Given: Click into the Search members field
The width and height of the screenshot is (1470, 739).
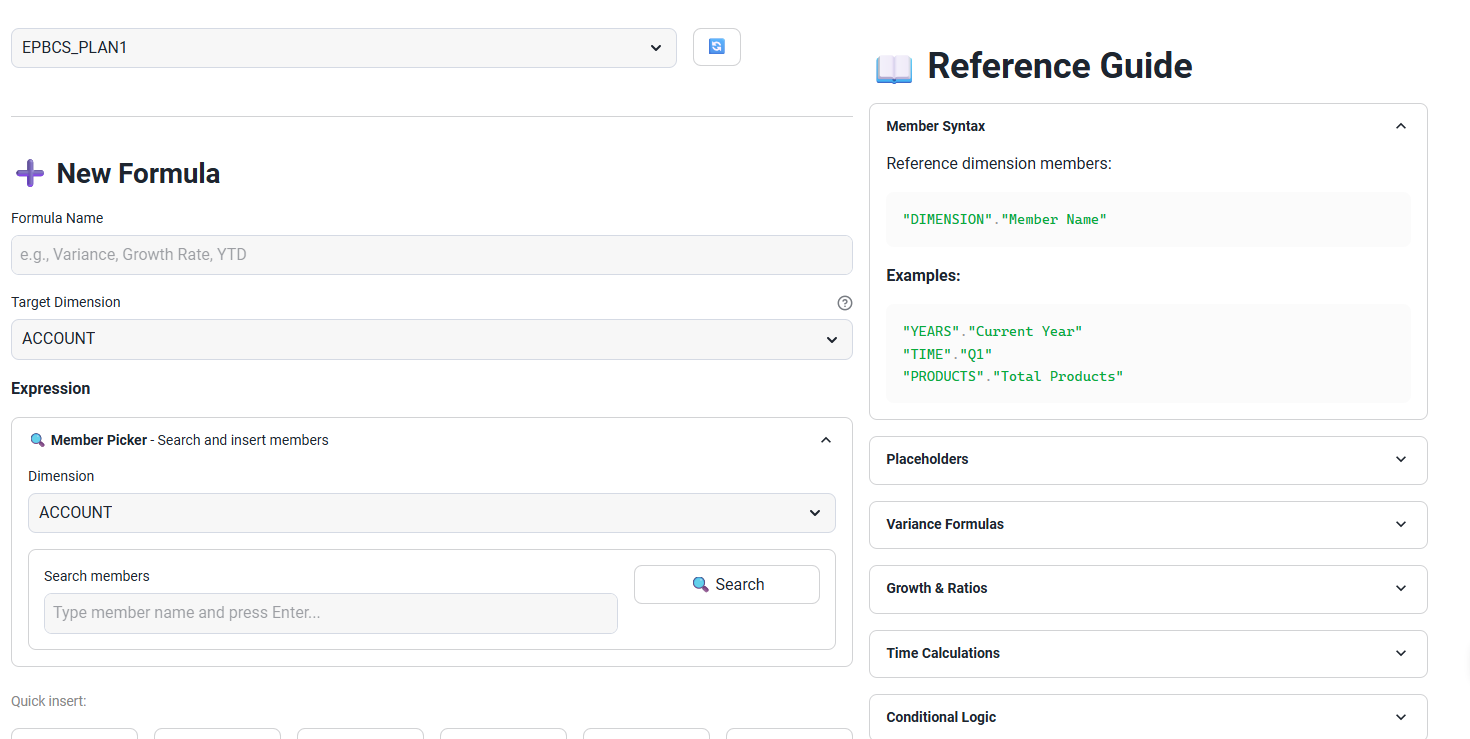Looking at the screenshot, I should 330,613.
